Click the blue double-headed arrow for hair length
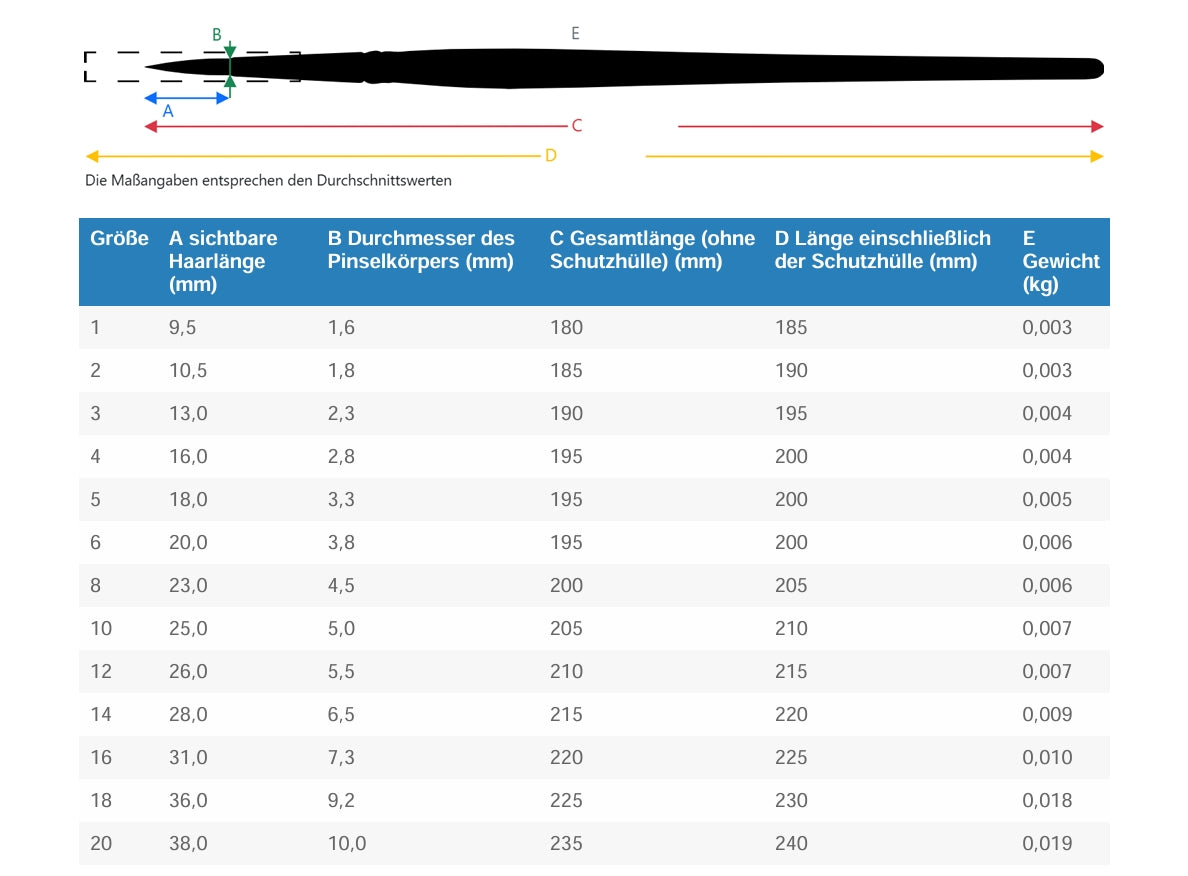 (x=187, y=98)
